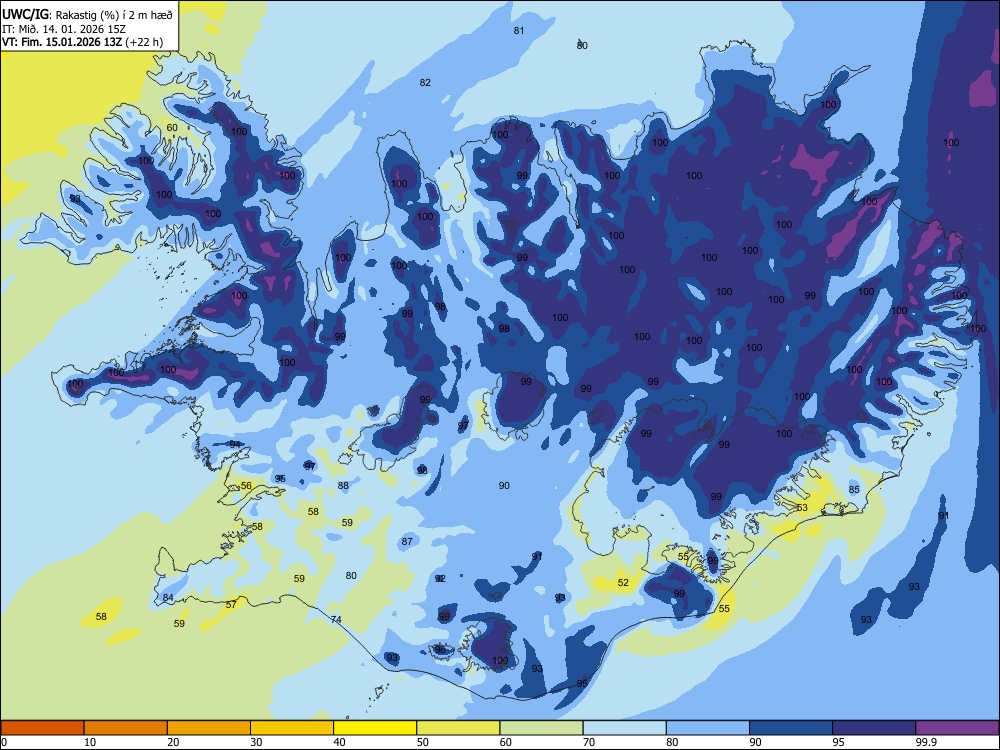Click the map value '81' over the northern sea

click(519, 31)
